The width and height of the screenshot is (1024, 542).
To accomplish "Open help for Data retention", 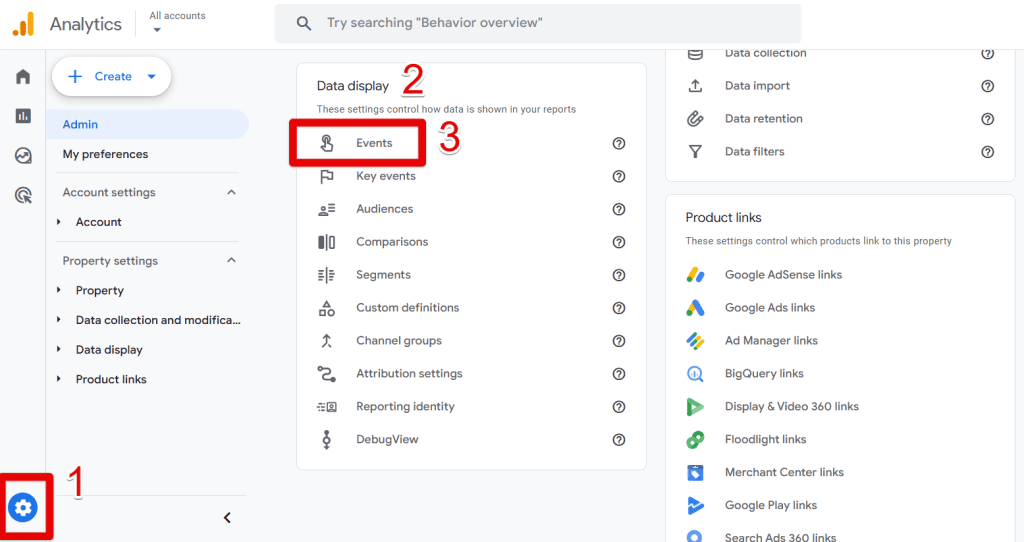I will tap(987, 119).
